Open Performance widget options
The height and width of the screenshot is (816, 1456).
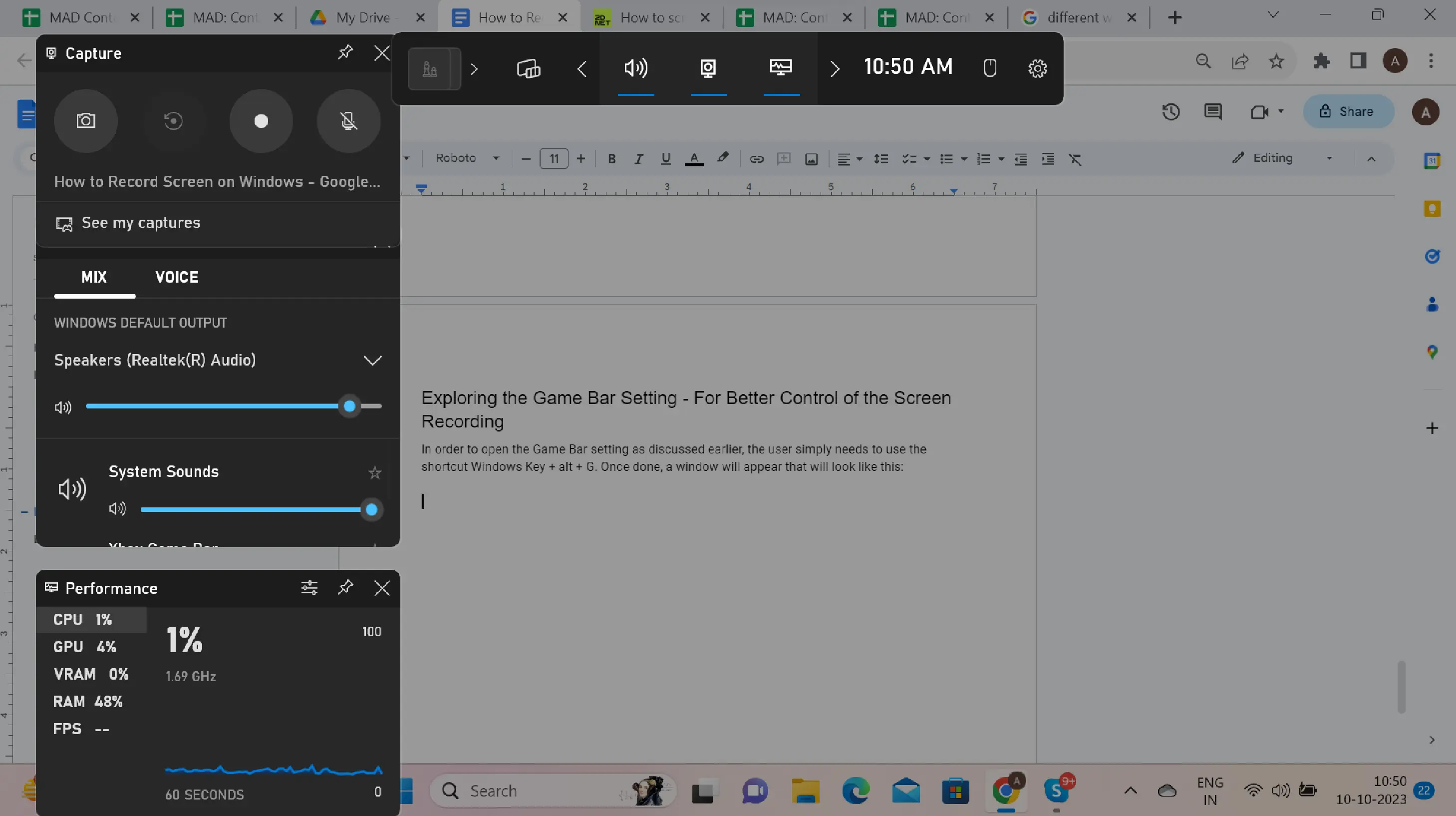[x=309, y=588]
